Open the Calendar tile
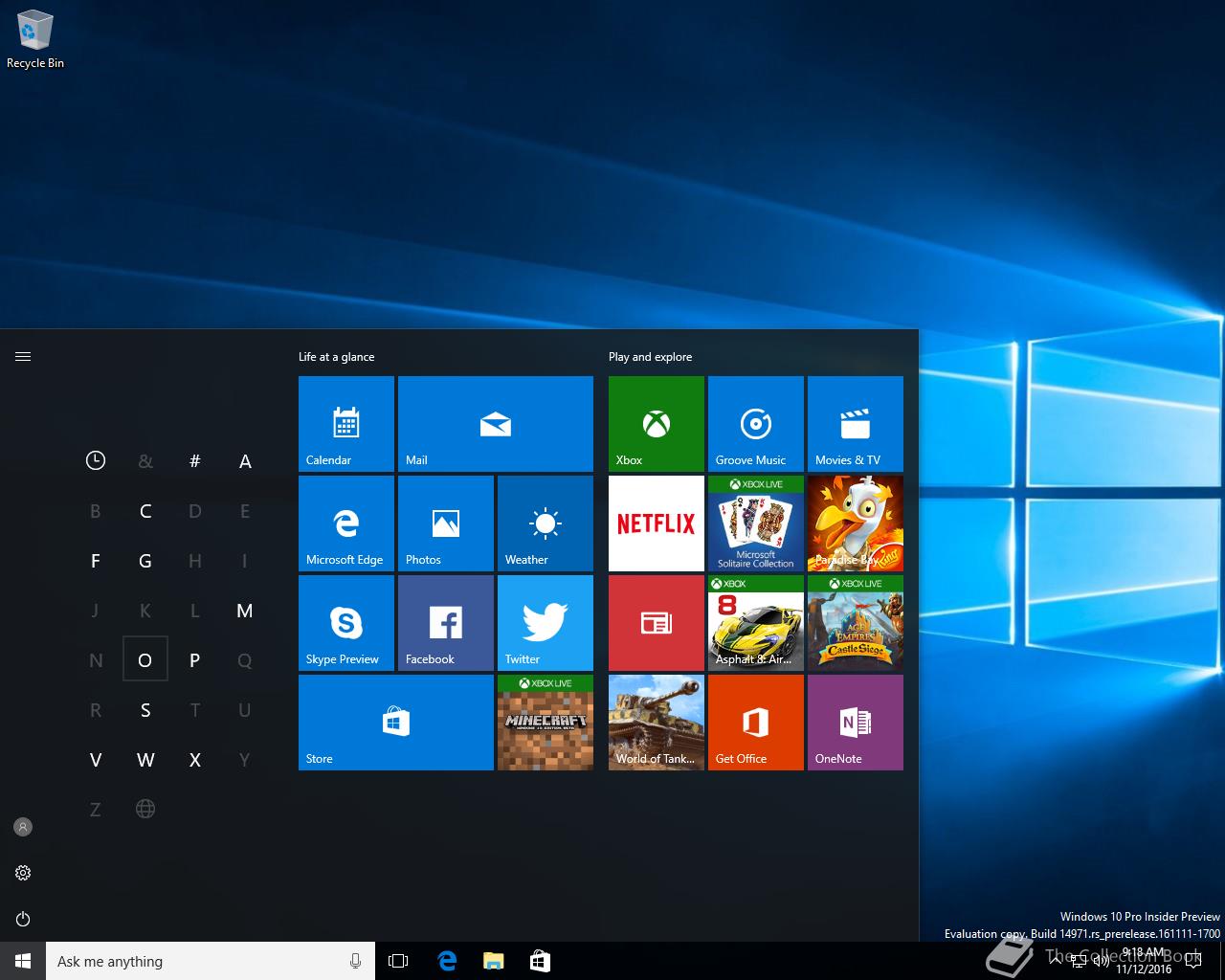This screenshot has height=980, width=1225. pyautogui.click(x=346, y=424)
